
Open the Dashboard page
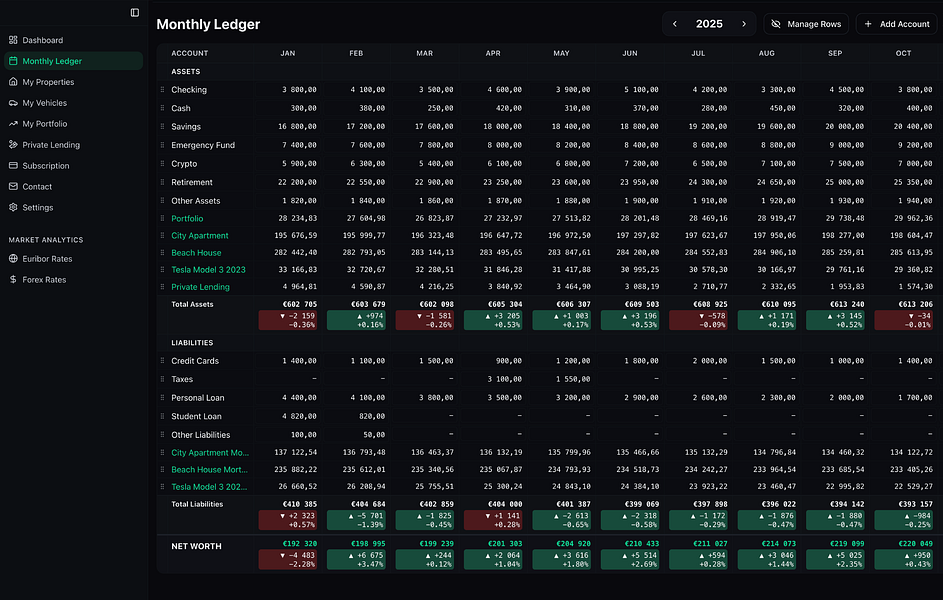click(73, 40)
